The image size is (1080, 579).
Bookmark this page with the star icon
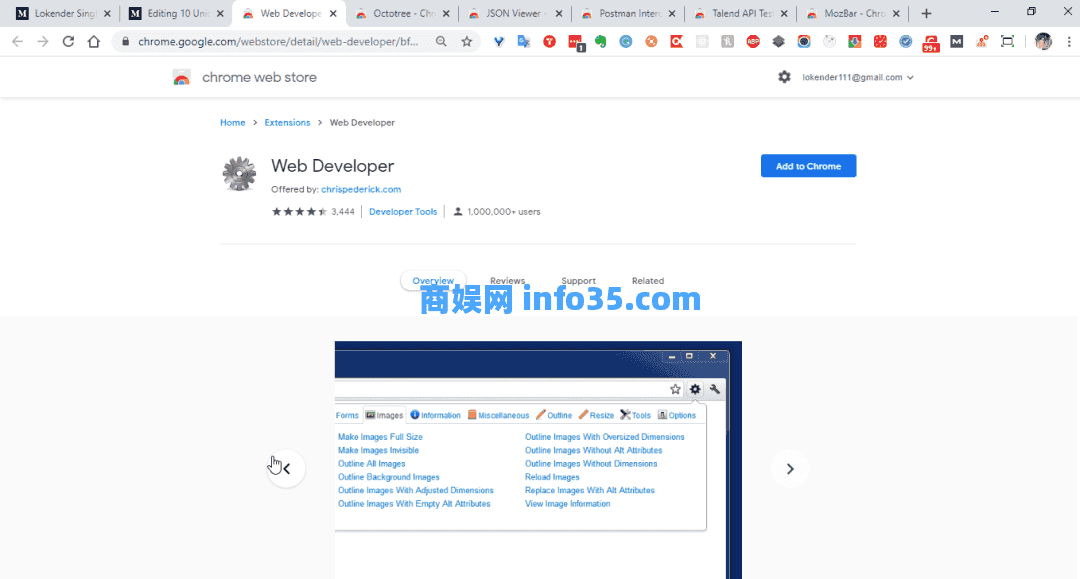(466, 42)
